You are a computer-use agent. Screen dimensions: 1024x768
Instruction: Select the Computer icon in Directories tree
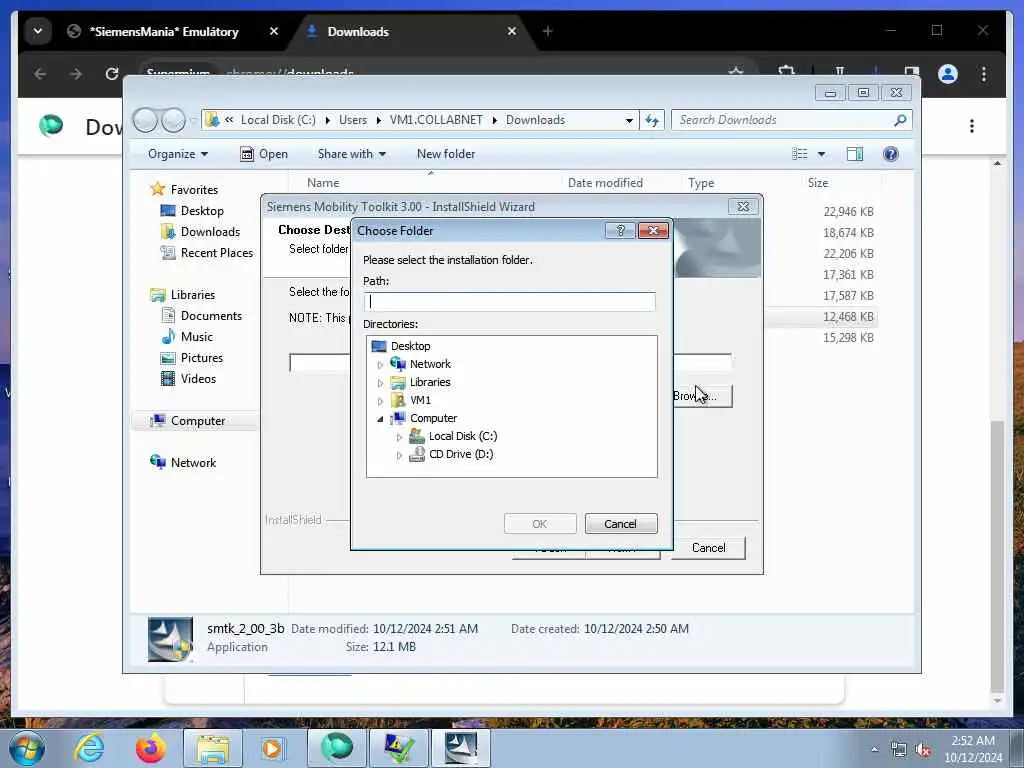click(x=398, y=418)
